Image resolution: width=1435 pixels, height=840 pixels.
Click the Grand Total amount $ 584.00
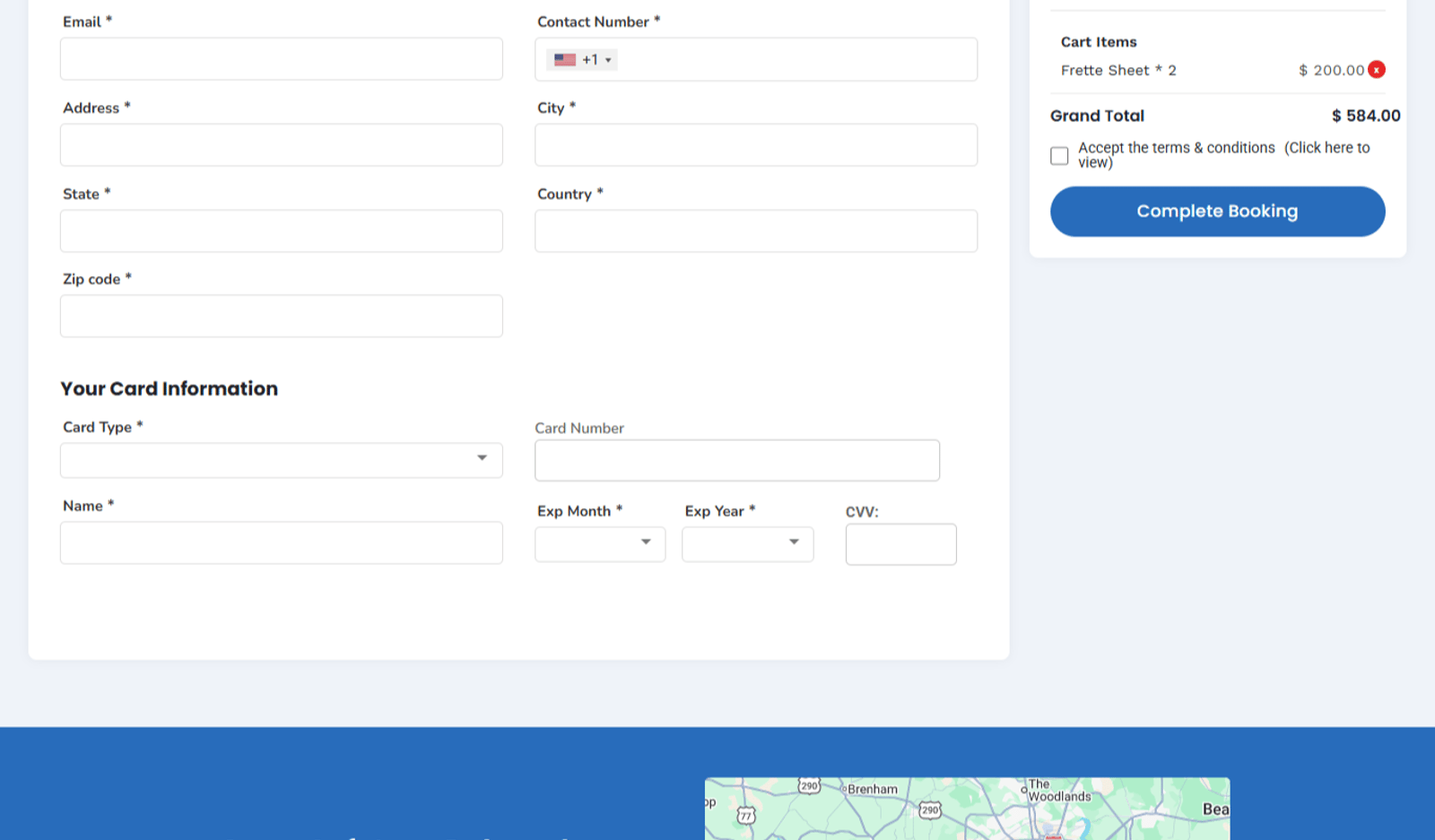coord(1366,116)
